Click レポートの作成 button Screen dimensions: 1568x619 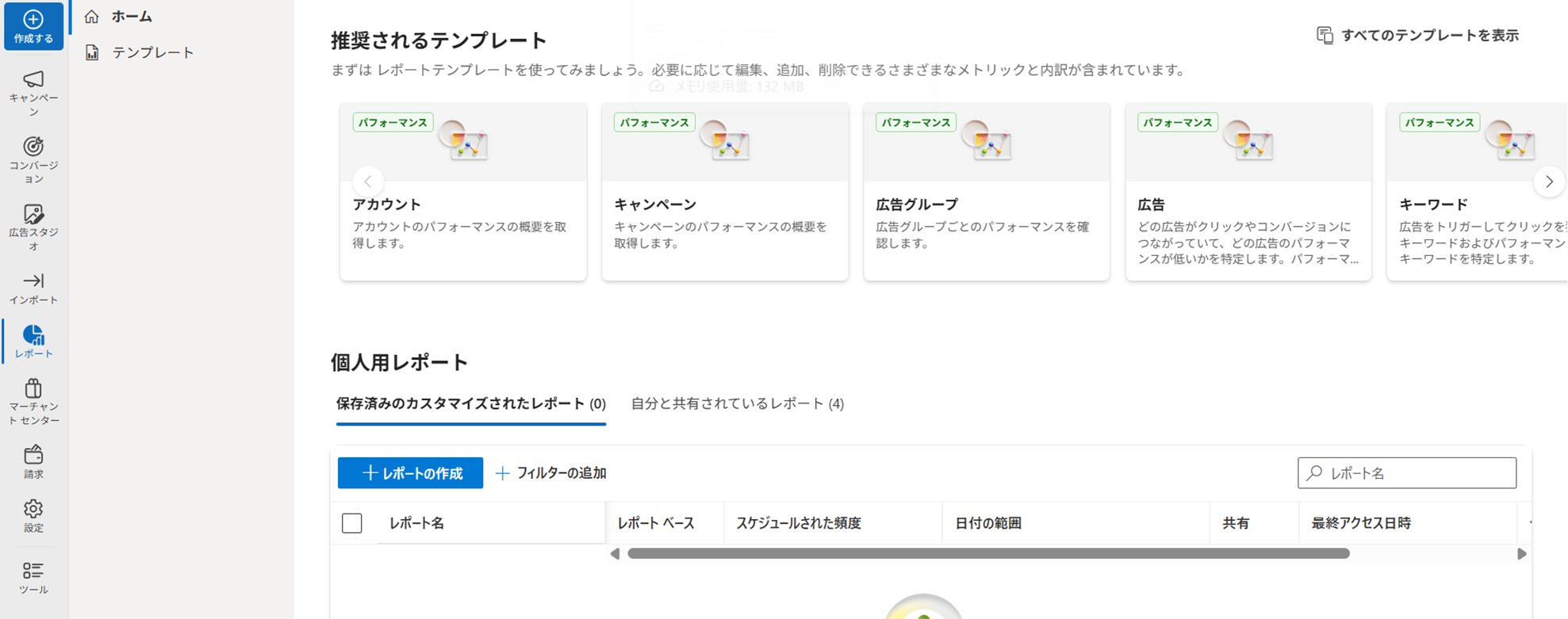tap(410, 473)
